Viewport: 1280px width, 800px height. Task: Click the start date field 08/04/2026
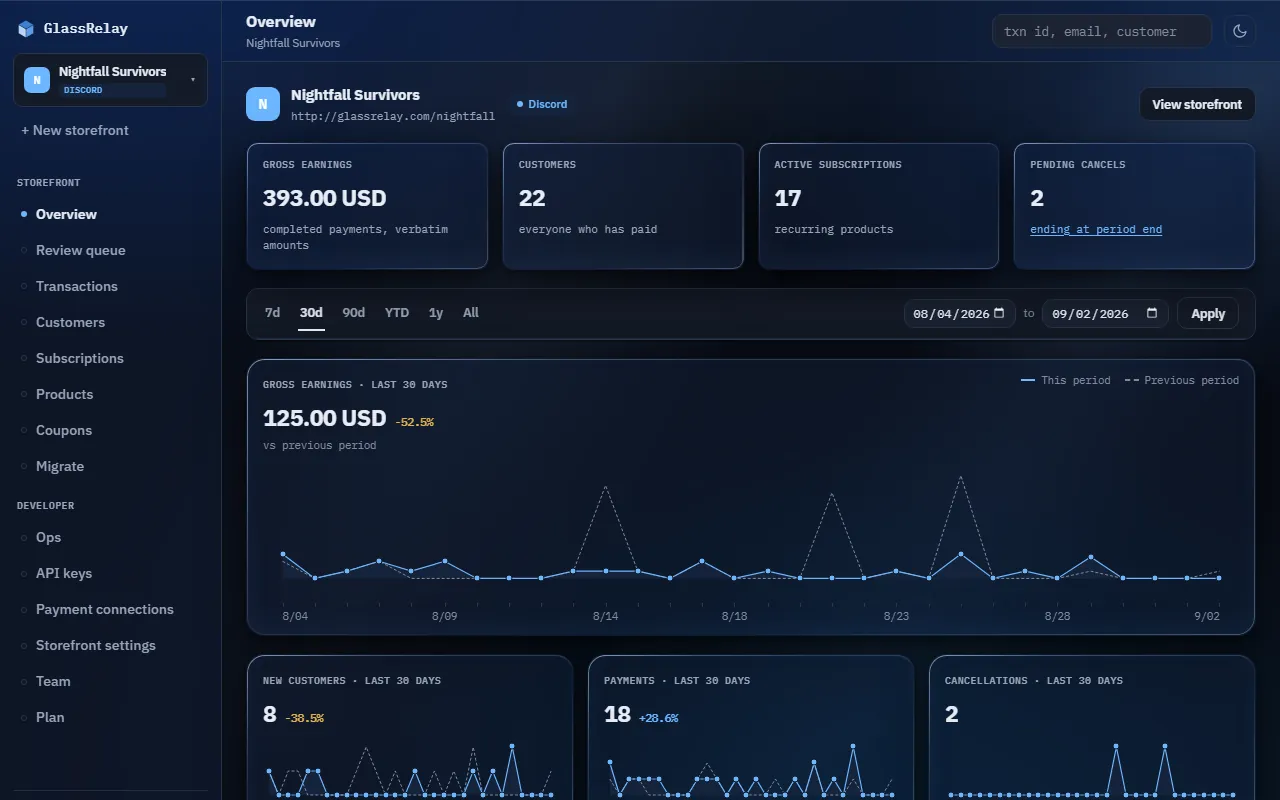pyautogui.click(x=960, y=314)
